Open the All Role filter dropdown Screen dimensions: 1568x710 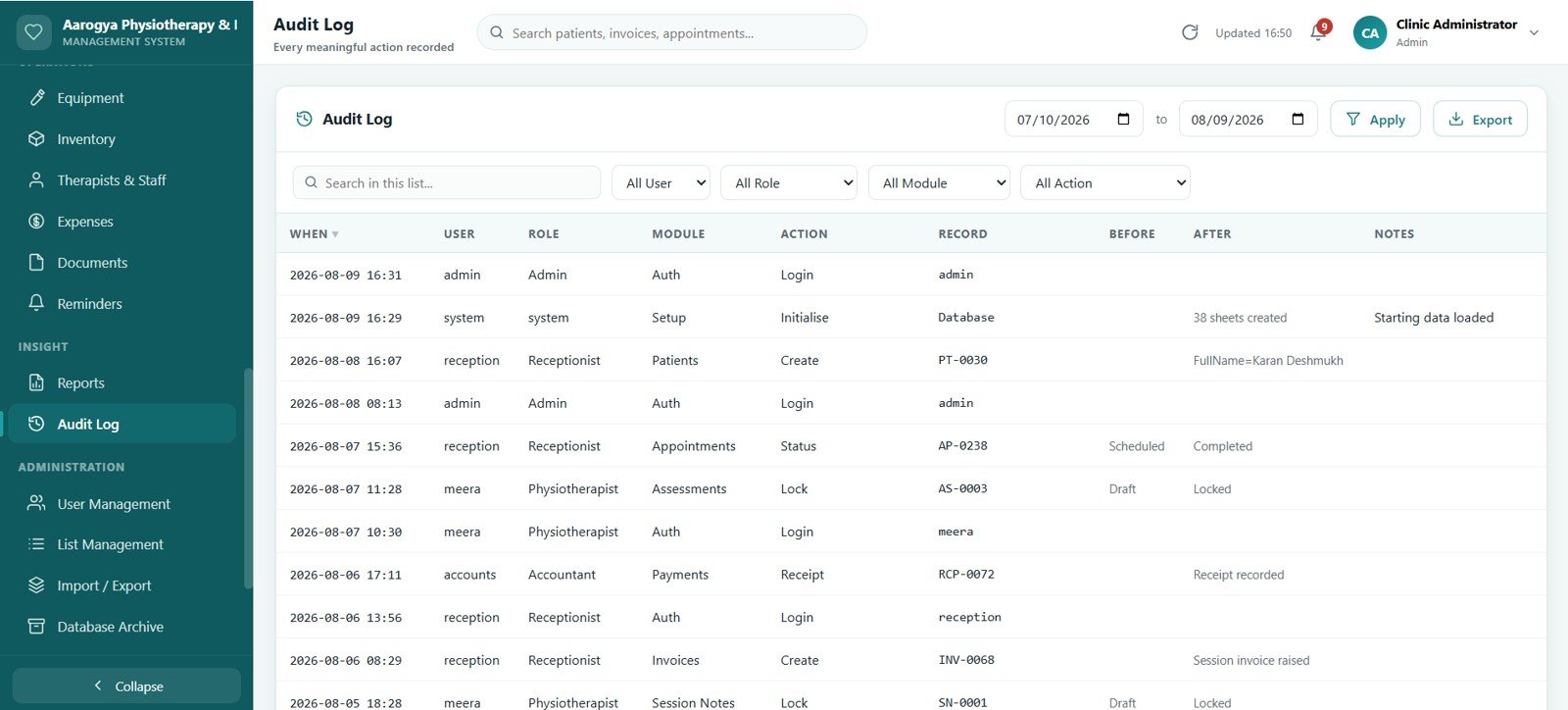pos(789,182)
